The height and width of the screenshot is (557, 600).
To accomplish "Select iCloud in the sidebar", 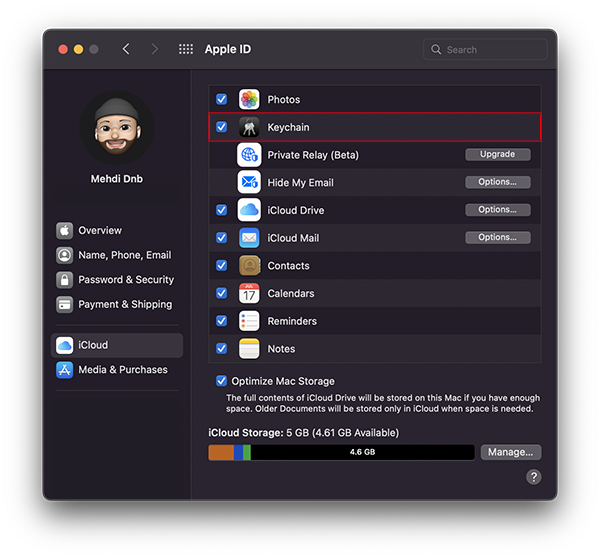I will (117, 345).
